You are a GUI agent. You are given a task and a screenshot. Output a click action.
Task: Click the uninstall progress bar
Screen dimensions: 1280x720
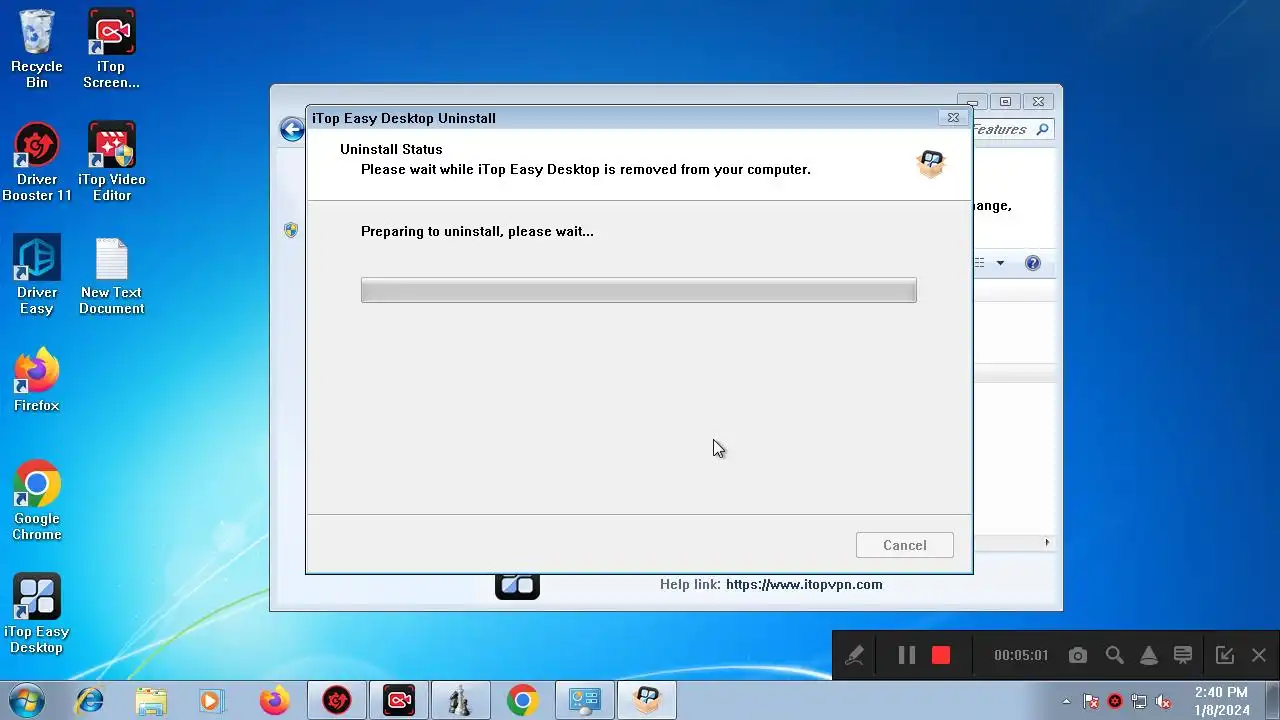coord(638,290)
